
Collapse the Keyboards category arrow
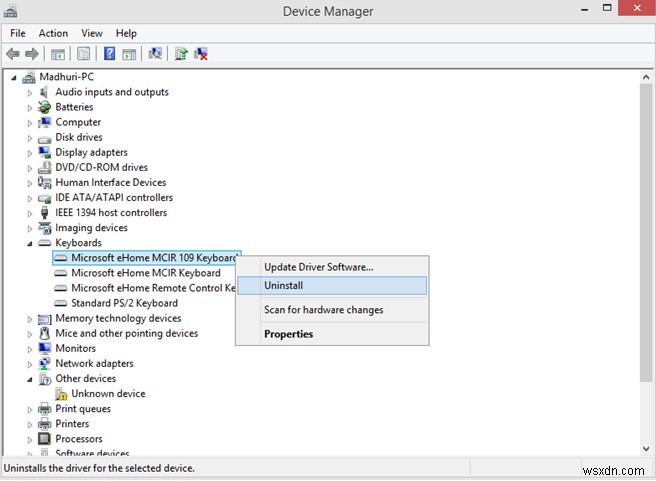click(x=30, y=243)
